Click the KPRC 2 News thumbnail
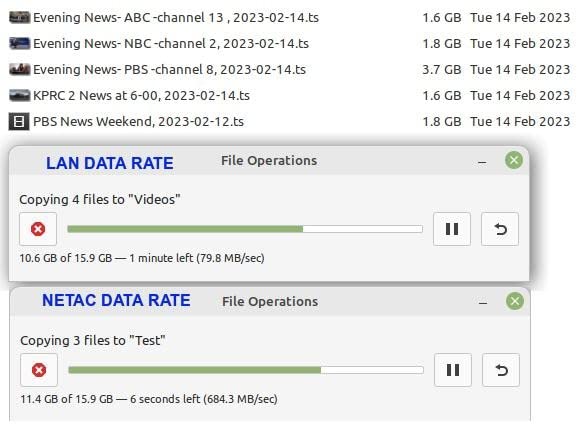Screen dimensions: 581x436 (x=19, y=95)
